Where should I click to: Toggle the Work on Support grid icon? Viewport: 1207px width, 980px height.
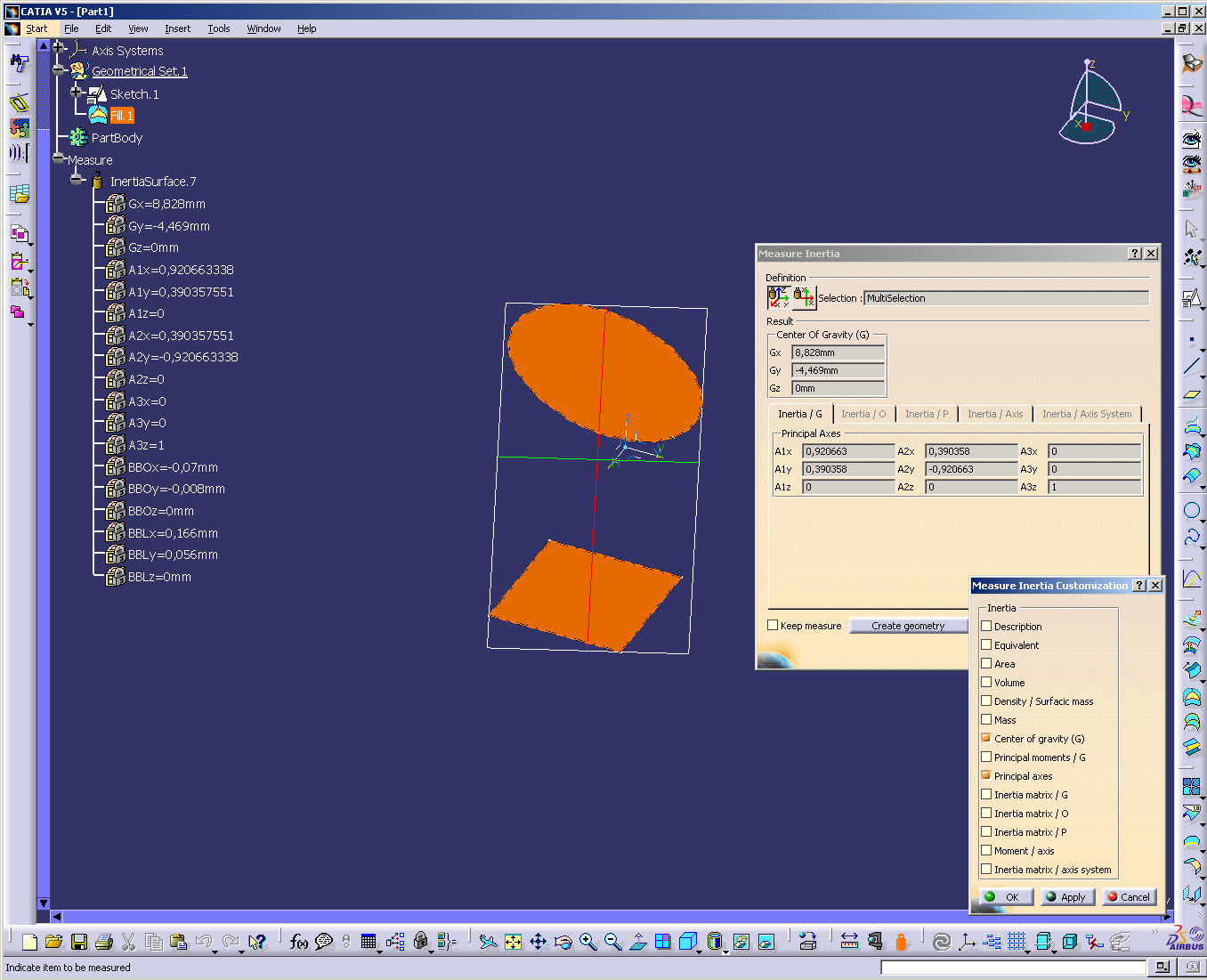coord(1017,942)
